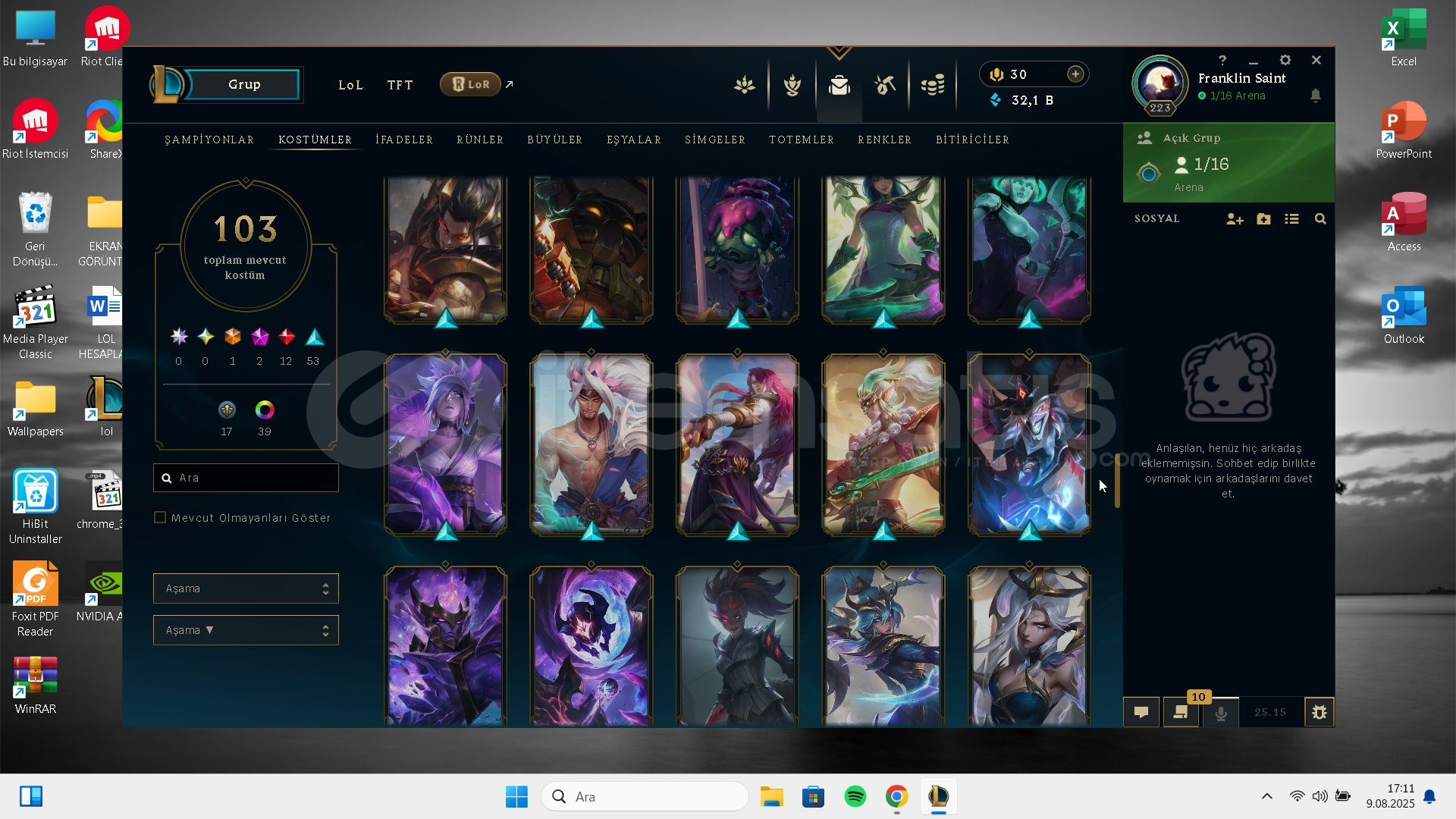Click the Grup play button
Screen dimensions: 1456x819
[244, 84]
